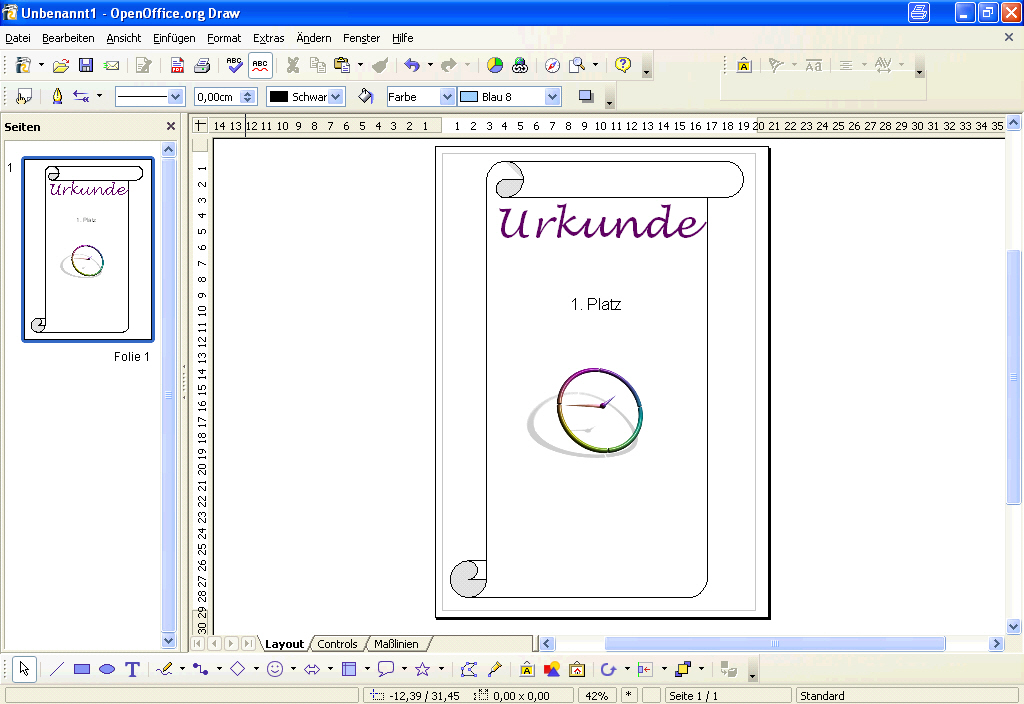
Task: Expand the Undo history dropdown arrow
Action: (x=430, y=65)
